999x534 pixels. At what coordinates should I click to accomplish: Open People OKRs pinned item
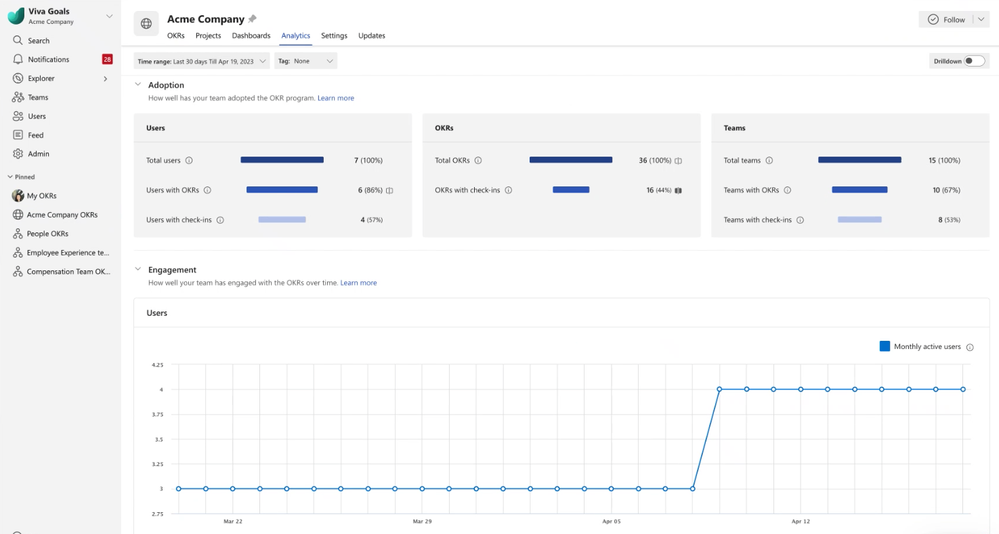pyautogui.click(x=47, y=234)
